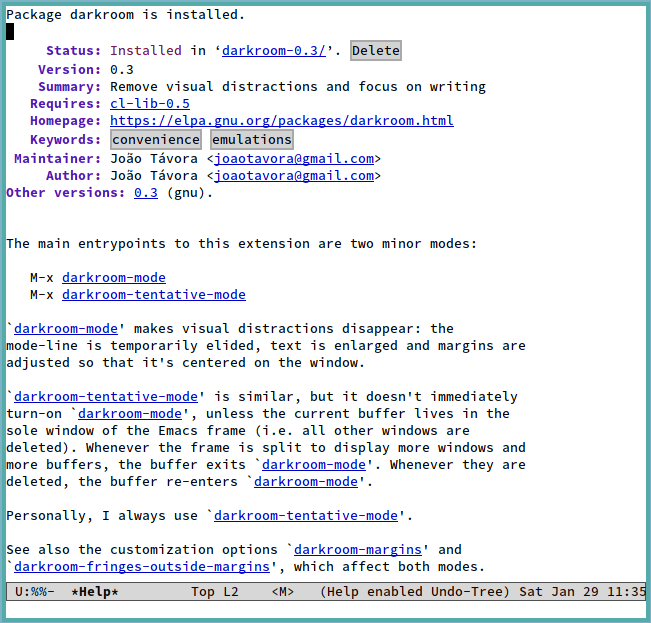
Task: Click the Undo-Tree minor mode in mode line
Action: (x=466, y=591)
